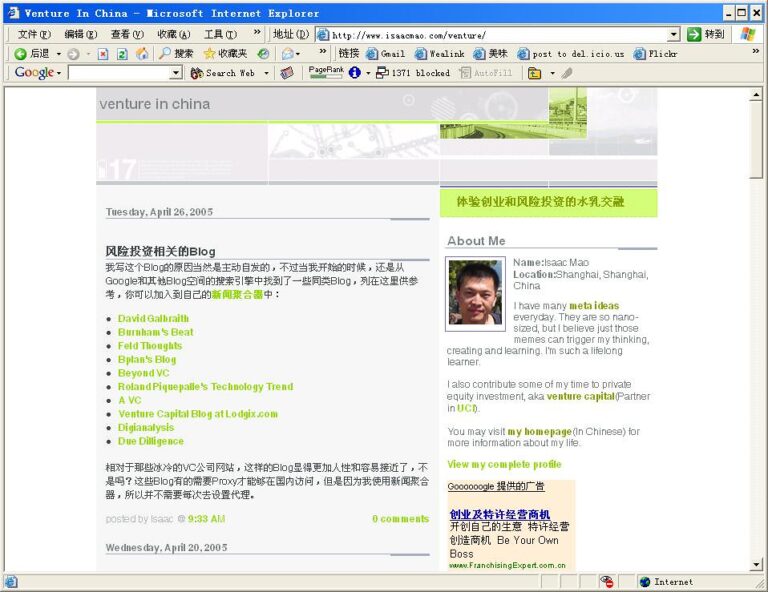The width and height of the screenshot is (768, 592).
Task: Open the 收藏(A) menu
Action: (x=173, y=34)
